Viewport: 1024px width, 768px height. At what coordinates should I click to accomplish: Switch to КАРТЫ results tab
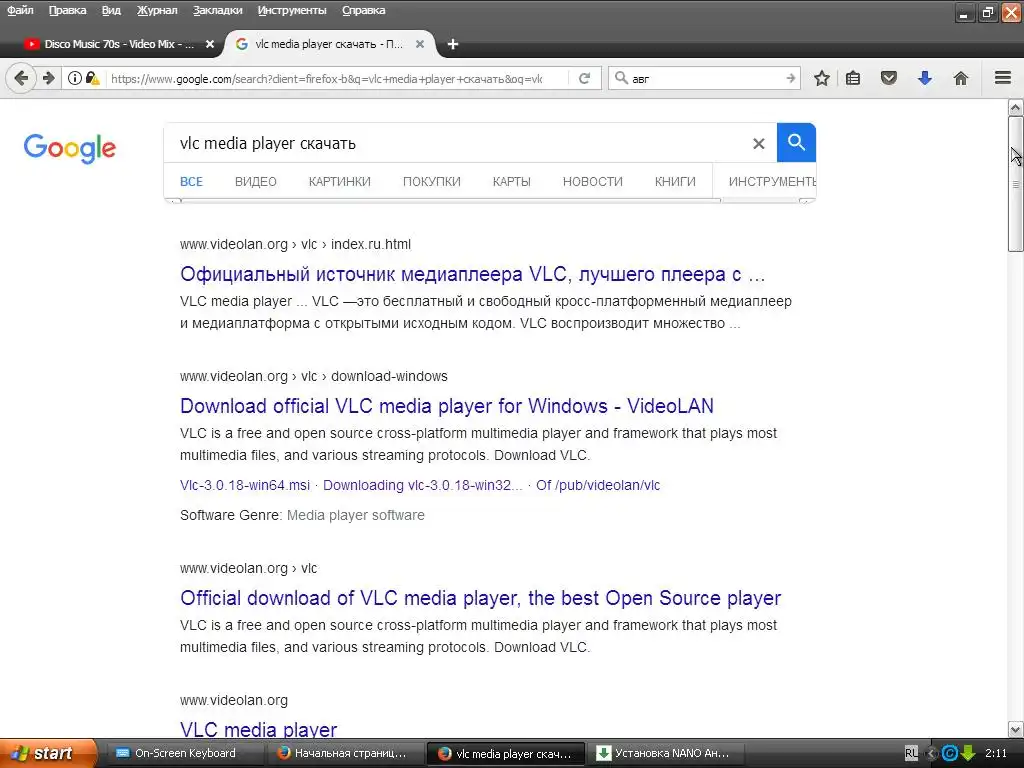pyautogui.click(x=511, y=182)
